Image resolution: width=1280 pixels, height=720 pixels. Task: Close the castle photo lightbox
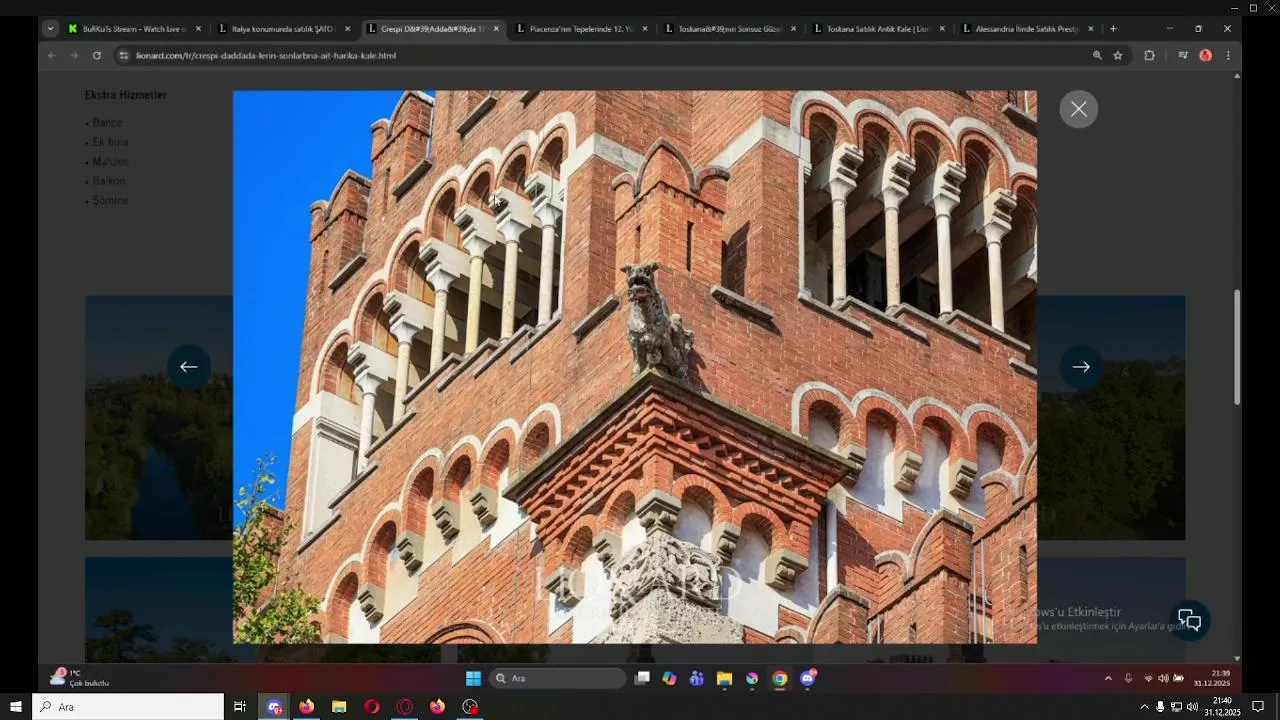tap(1078, 109)
